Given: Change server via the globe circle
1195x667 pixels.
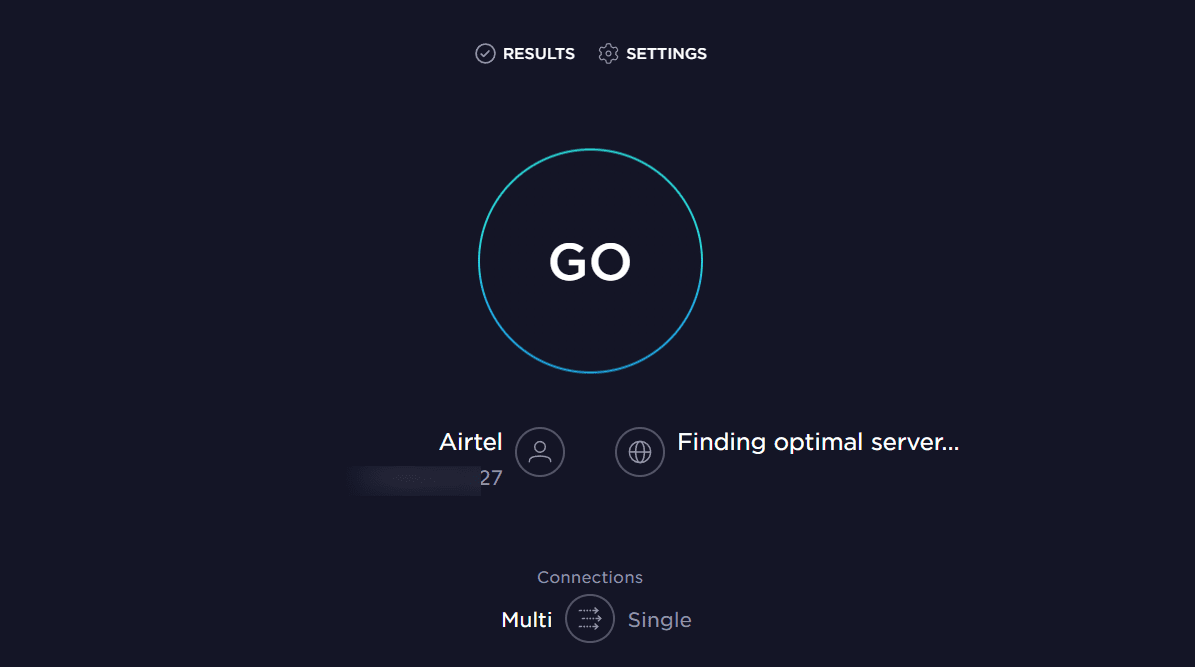Looking at the screenshot, I should coord(639,452).
